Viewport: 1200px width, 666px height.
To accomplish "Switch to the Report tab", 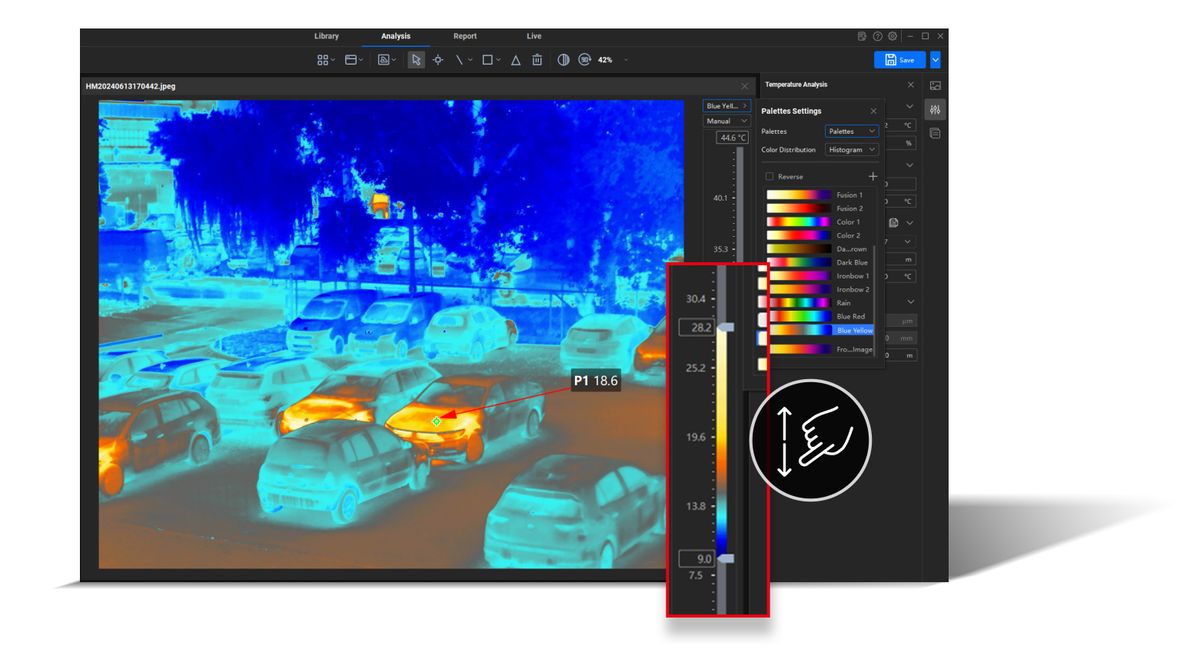I will 465,36.
